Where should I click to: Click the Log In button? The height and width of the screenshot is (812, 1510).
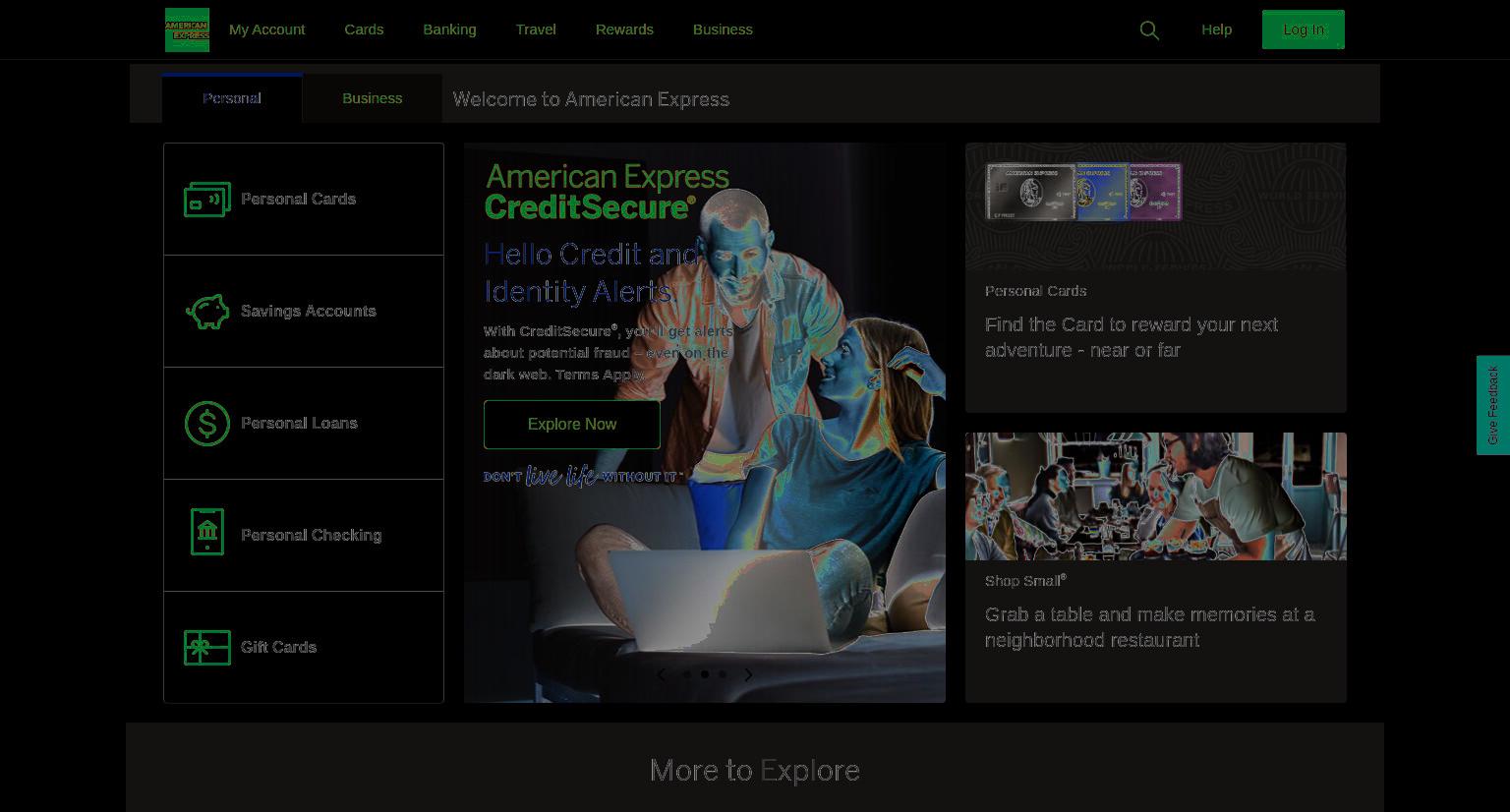[1303, 29]
